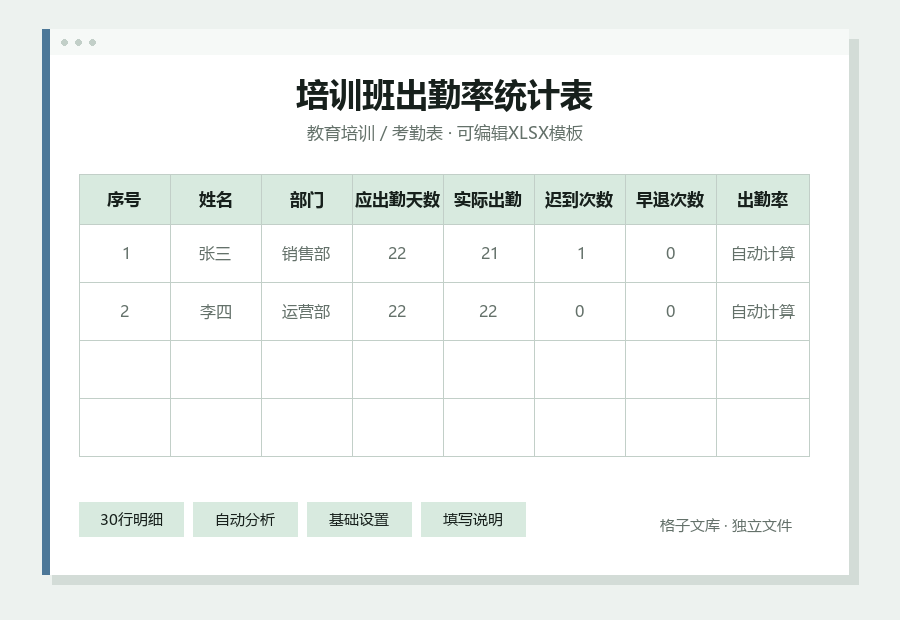Click the 自动分析 tag button
Viewport: 900px width, 620px height.
coord(245,520)
